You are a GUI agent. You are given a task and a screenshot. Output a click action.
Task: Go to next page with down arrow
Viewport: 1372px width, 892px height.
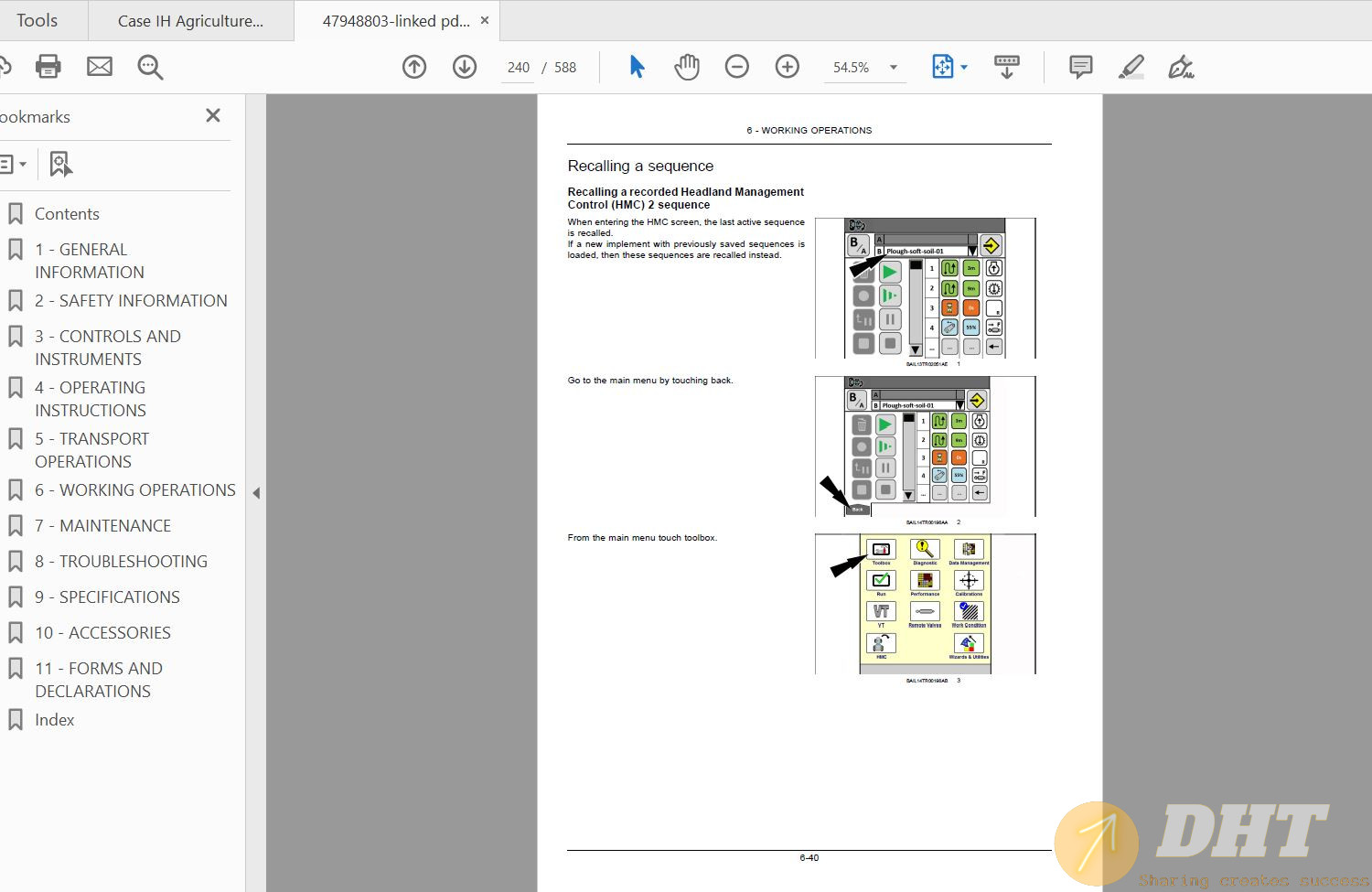click(x=465, y=67)
